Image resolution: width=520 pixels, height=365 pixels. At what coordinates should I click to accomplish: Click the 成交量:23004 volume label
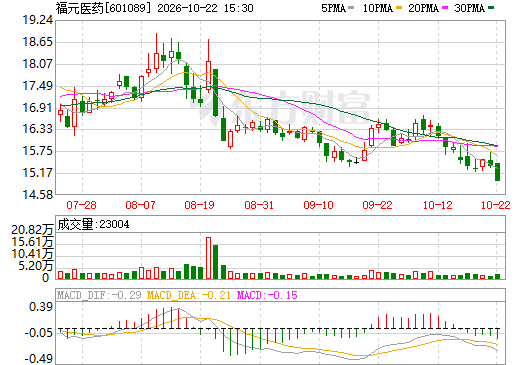click(x=93, y=224)
